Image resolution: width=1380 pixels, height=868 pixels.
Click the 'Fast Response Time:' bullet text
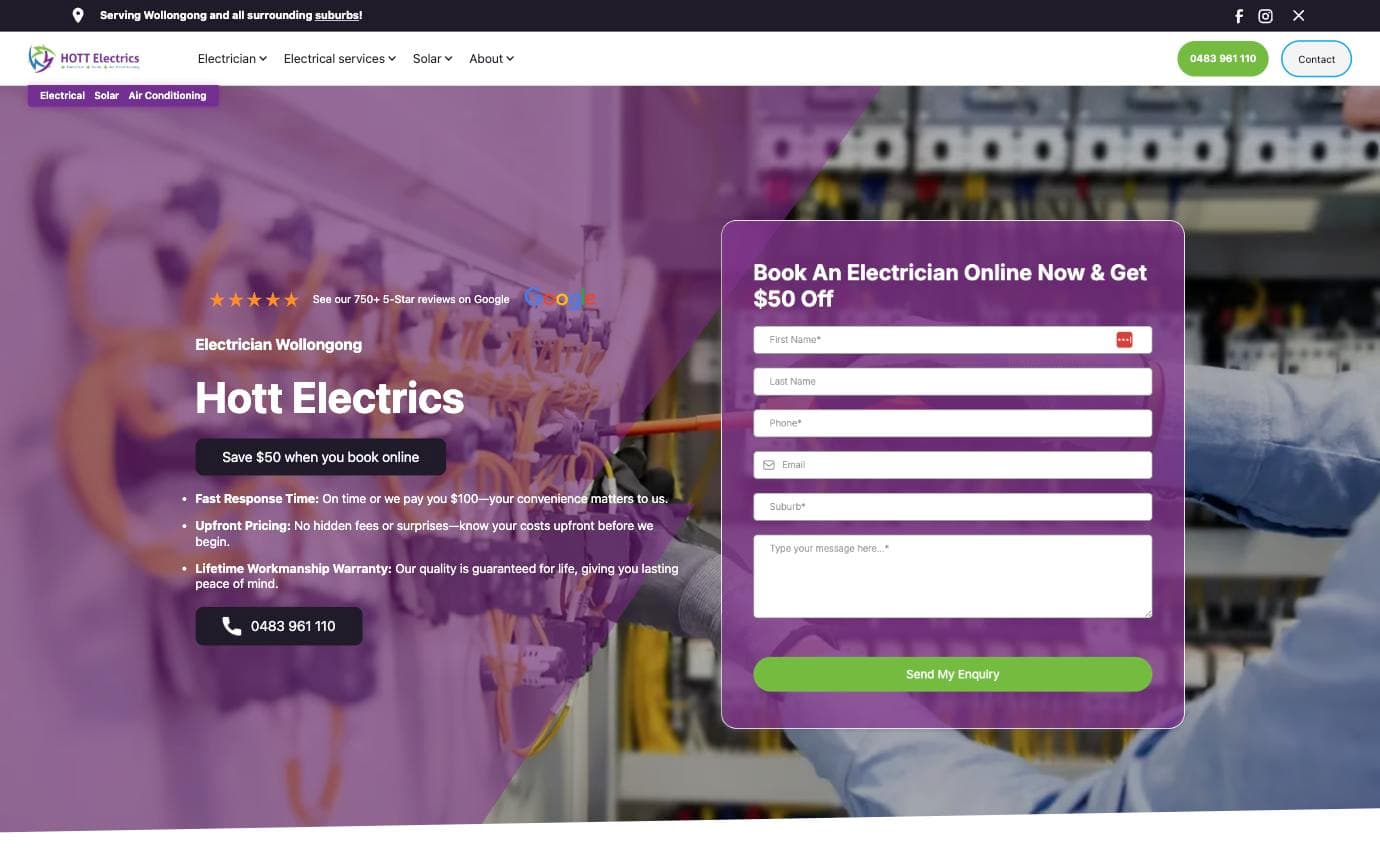click(257, 498)
